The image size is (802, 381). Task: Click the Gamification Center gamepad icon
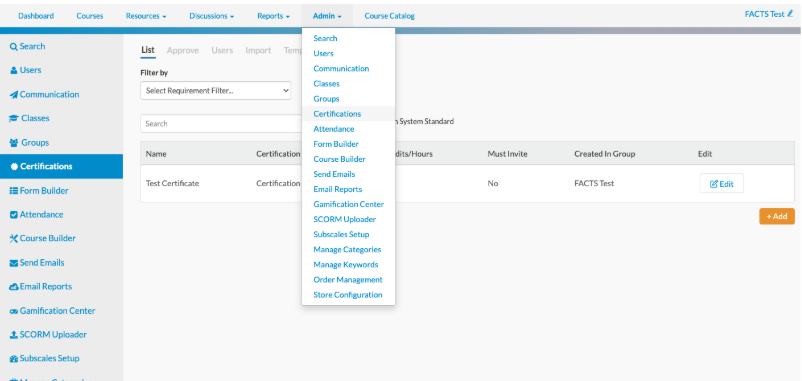[x=14, y=311]
